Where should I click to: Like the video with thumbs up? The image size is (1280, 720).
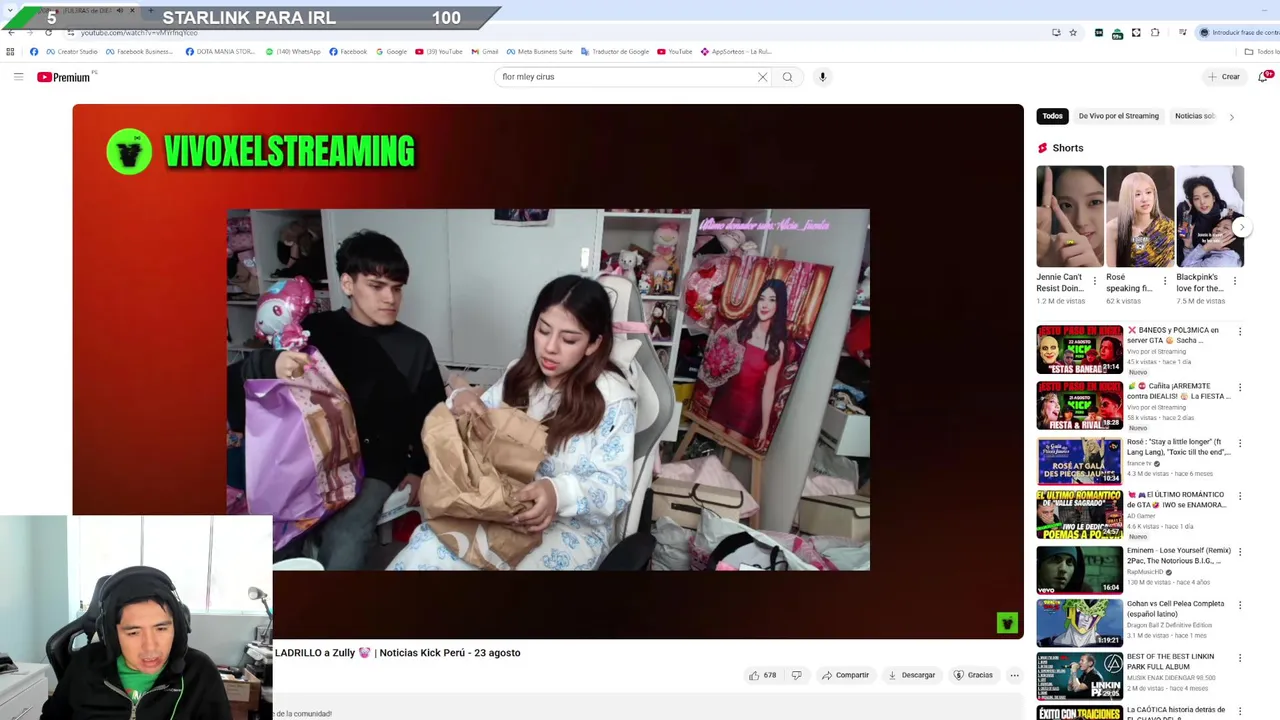tap(762, 675)
